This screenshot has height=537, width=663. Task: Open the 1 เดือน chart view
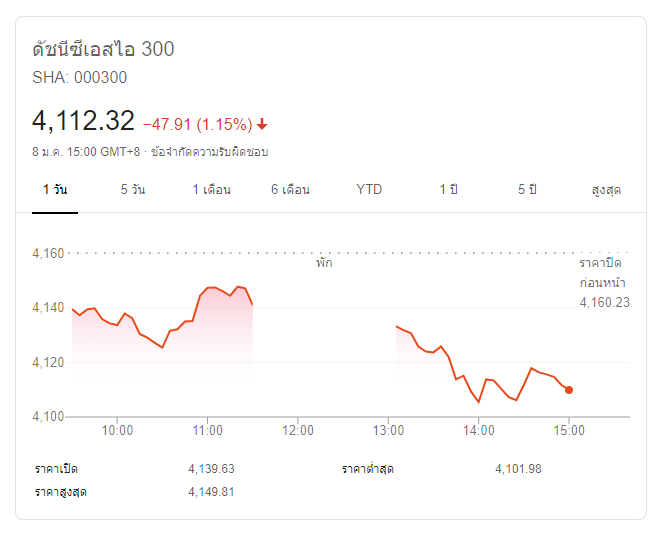(212, 189)
